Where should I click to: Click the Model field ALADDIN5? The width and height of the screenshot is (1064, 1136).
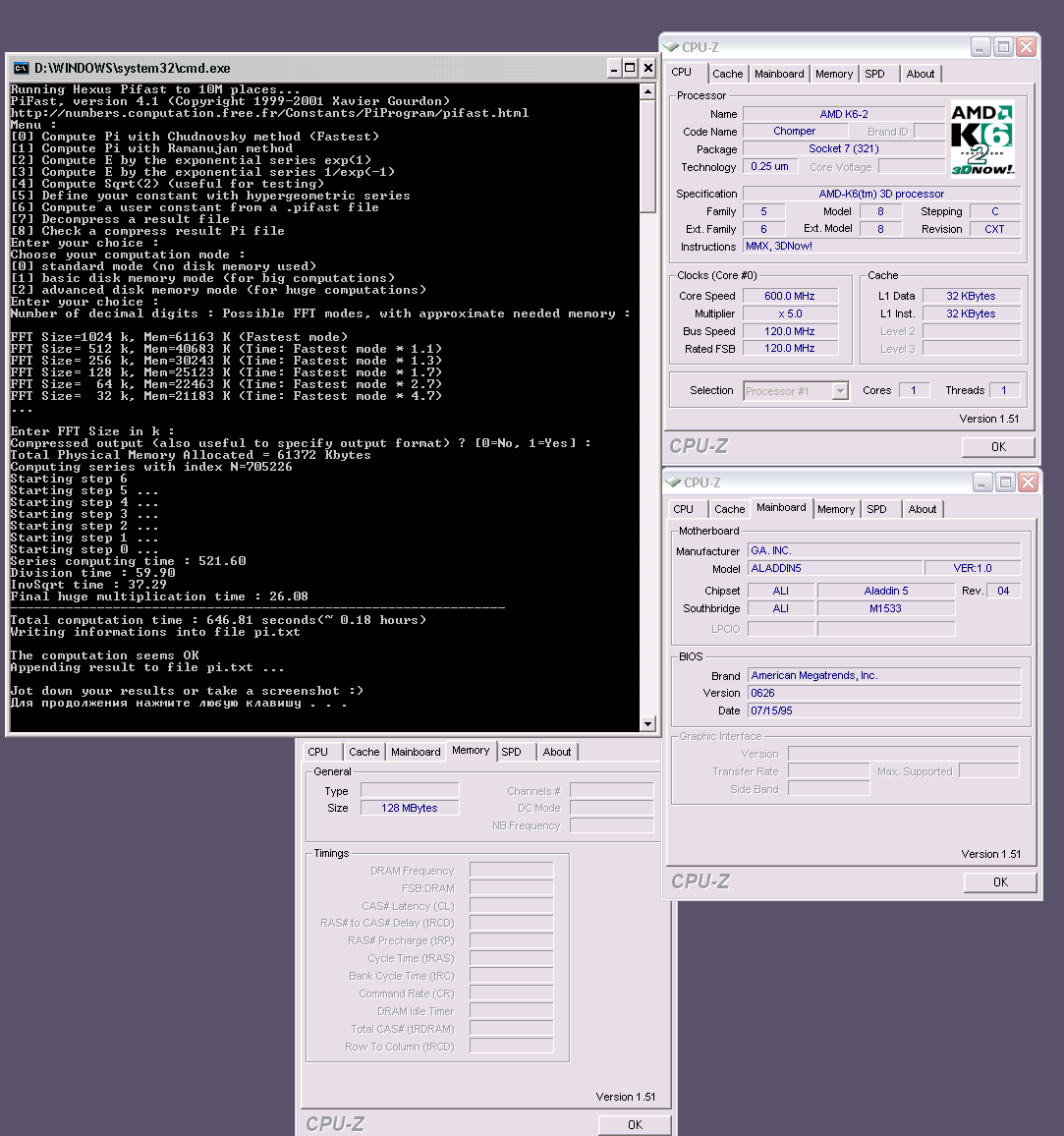tap(834, 568)
